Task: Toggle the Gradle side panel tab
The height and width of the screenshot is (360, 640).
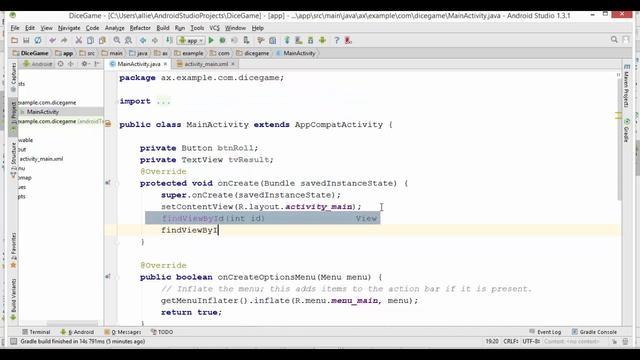Action: pyautogui.click(x=627, y=130)
